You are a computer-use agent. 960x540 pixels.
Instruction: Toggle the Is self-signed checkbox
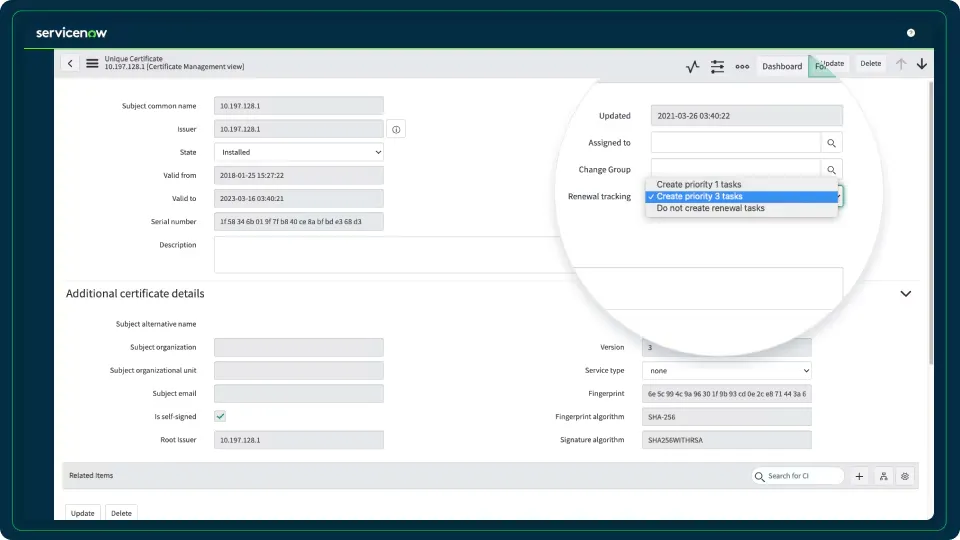(220, 416)
